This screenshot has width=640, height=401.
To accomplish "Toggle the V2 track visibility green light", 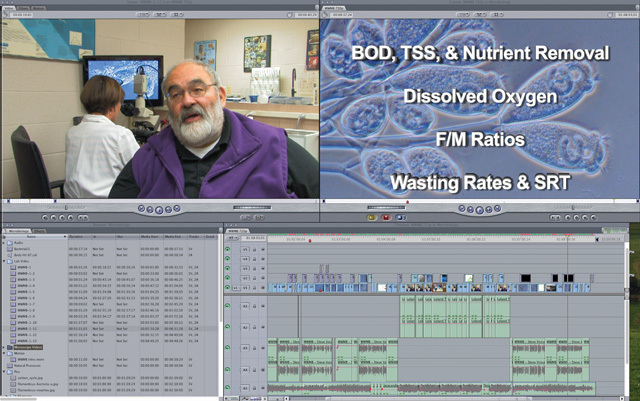I will coord(229,276).
